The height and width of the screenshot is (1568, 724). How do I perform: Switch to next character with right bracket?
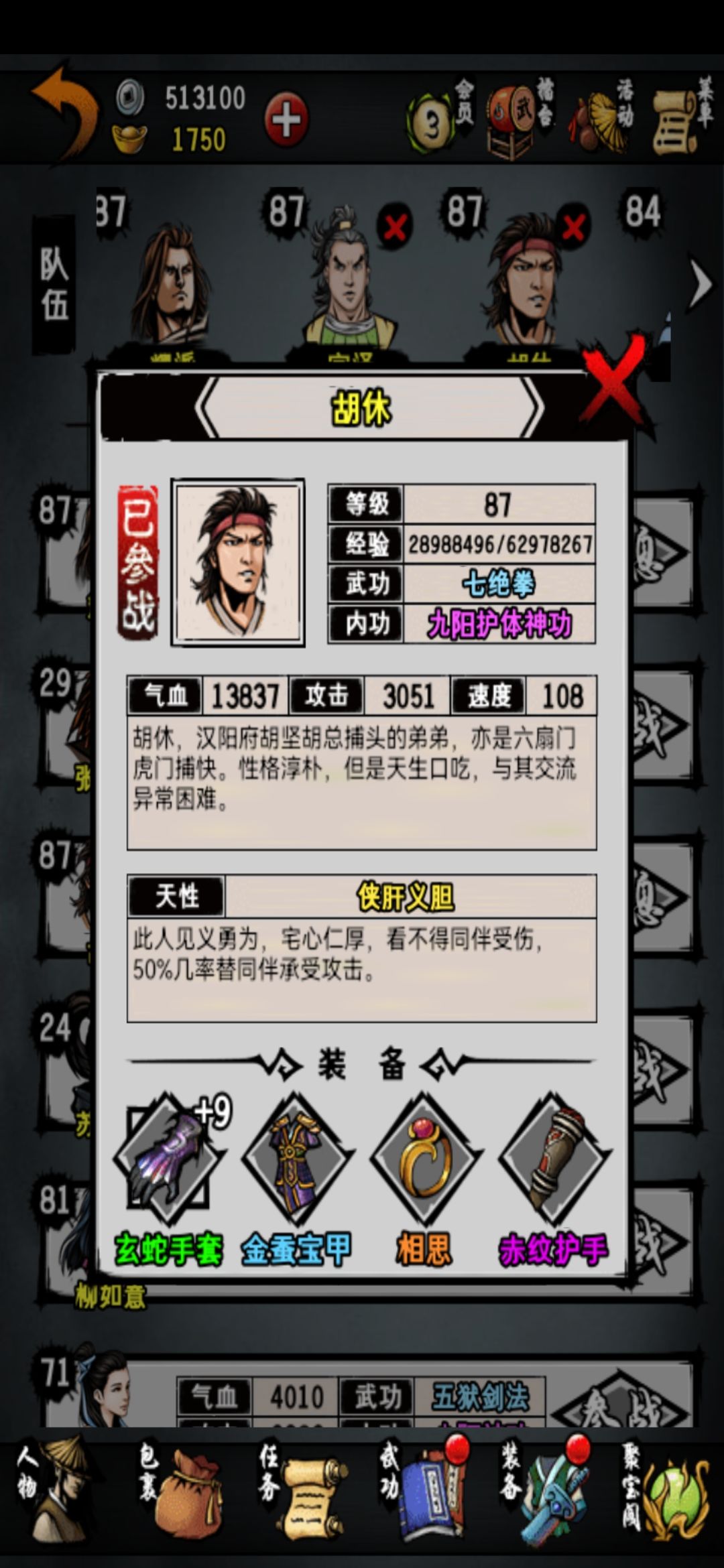(x=531, y=407)
